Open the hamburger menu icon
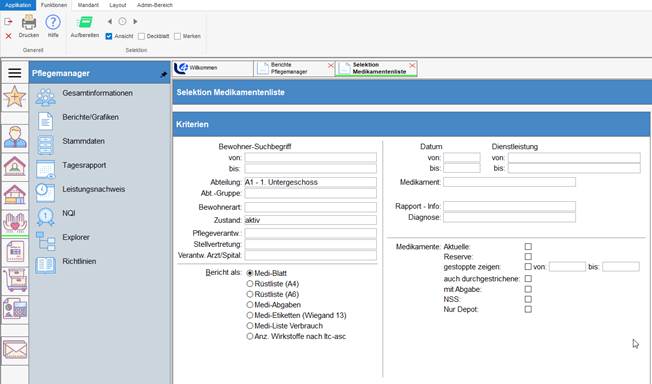The width and height of the screenshot is (652, 384). pos(15,73)
